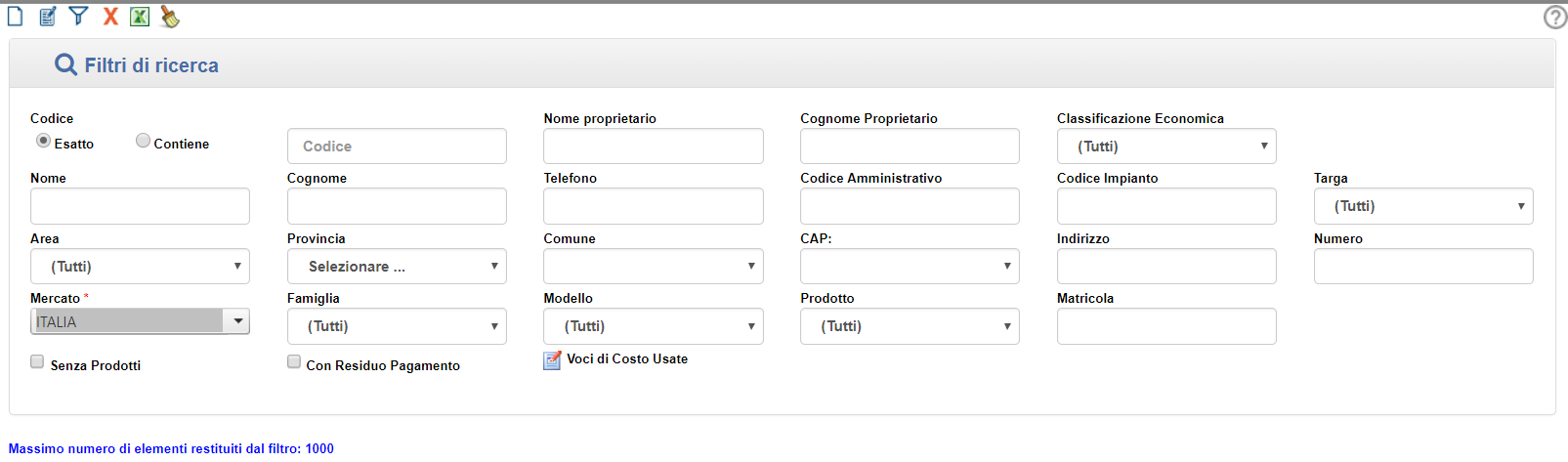The width and height of the screenshot is (1568, 462).
Task: Expand the Provincia Selezionare dropdown
Action: 397,267
